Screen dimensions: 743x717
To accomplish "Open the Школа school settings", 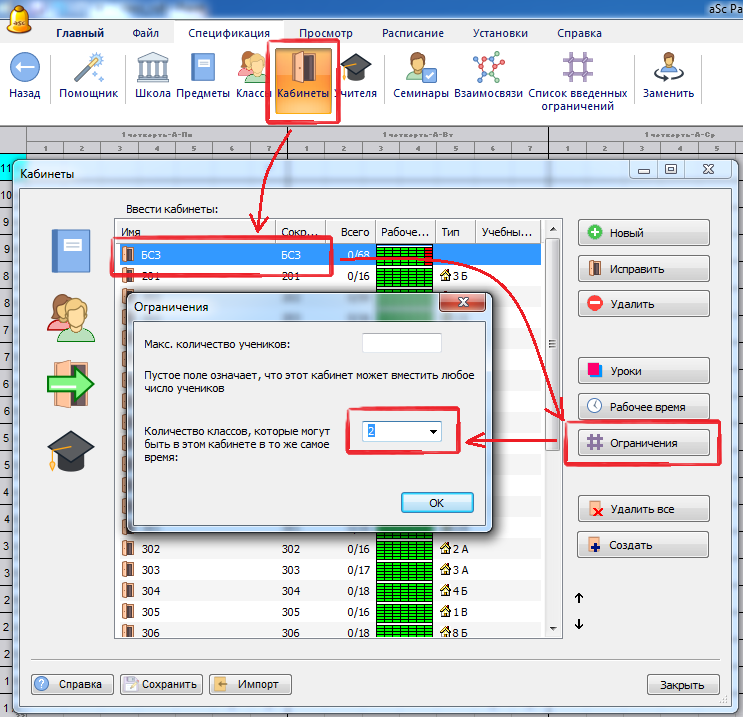I will [x=153, y=69].
